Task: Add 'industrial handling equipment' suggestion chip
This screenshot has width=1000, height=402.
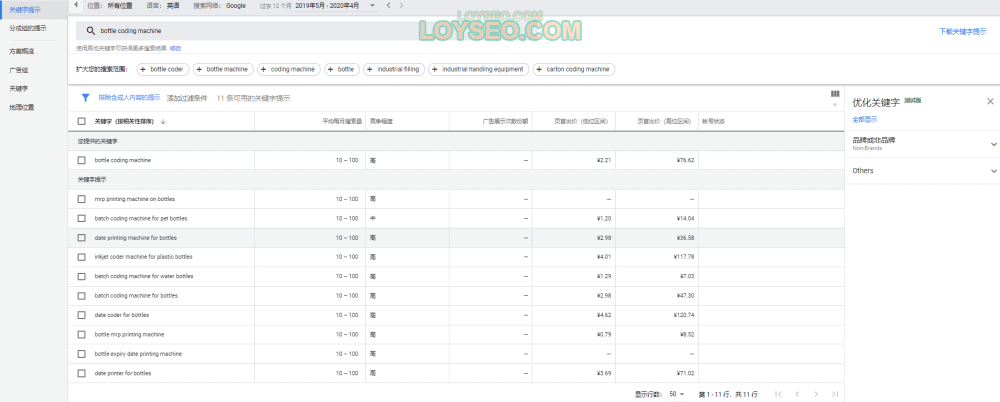Action: [478, 69]
